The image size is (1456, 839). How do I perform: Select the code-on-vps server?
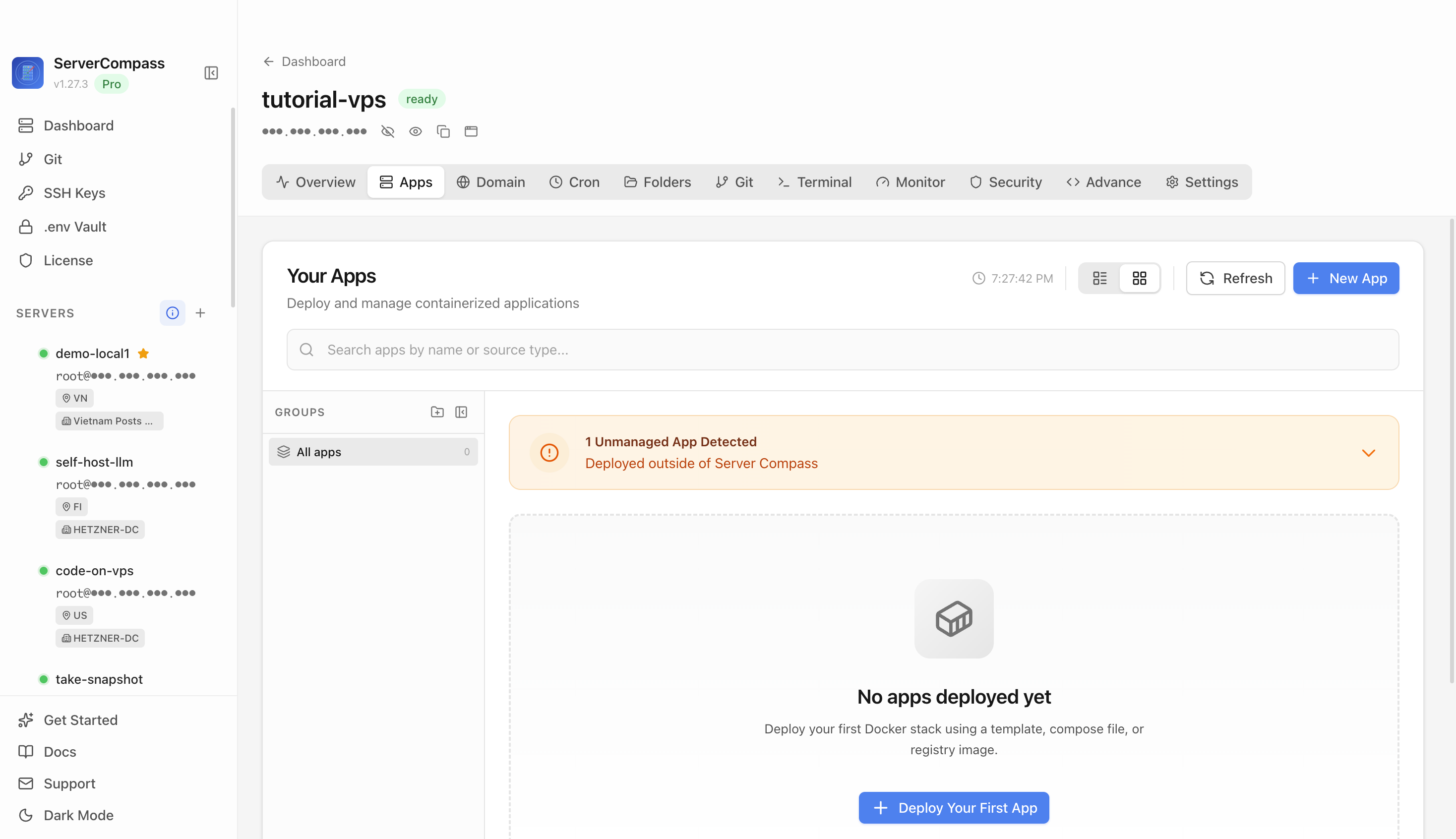pyautogui.click(x=95, y=570)
